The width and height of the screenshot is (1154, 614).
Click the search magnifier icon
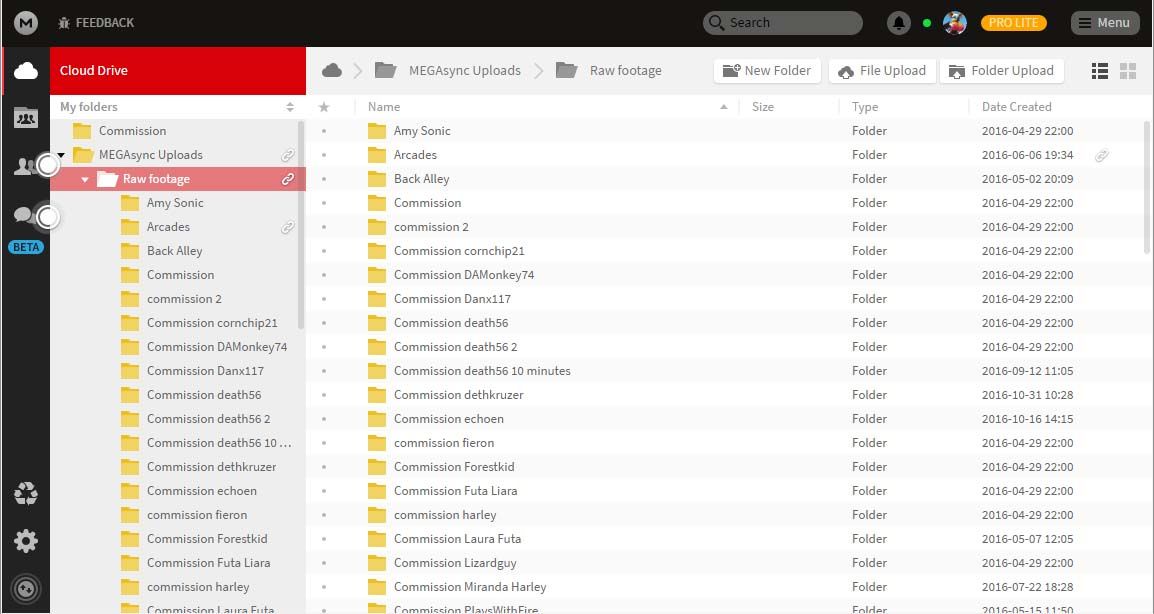[716, 23]
